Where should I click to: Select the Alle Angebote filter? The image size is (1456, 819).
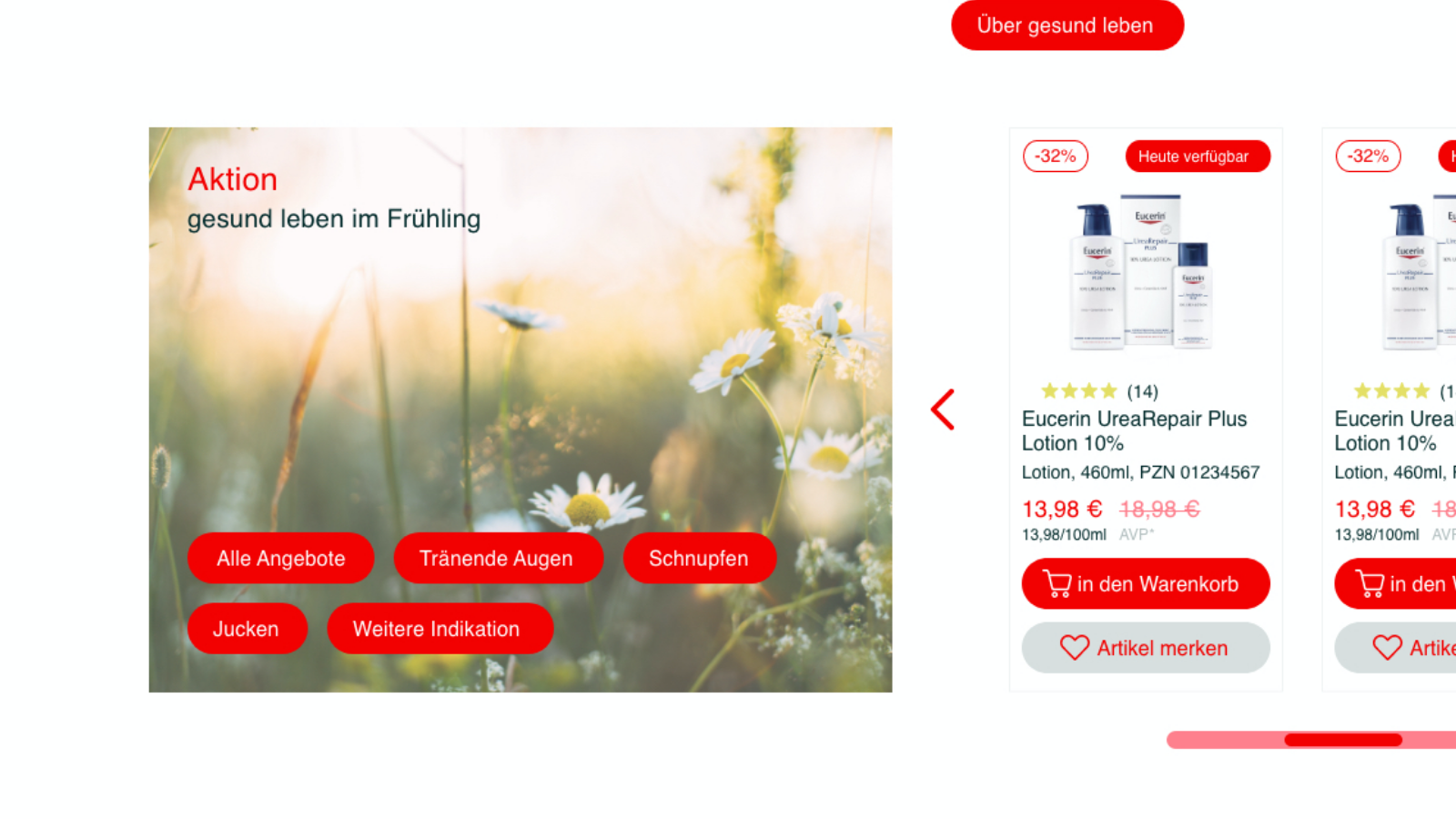pyautogui.click(x=280, y=558)
